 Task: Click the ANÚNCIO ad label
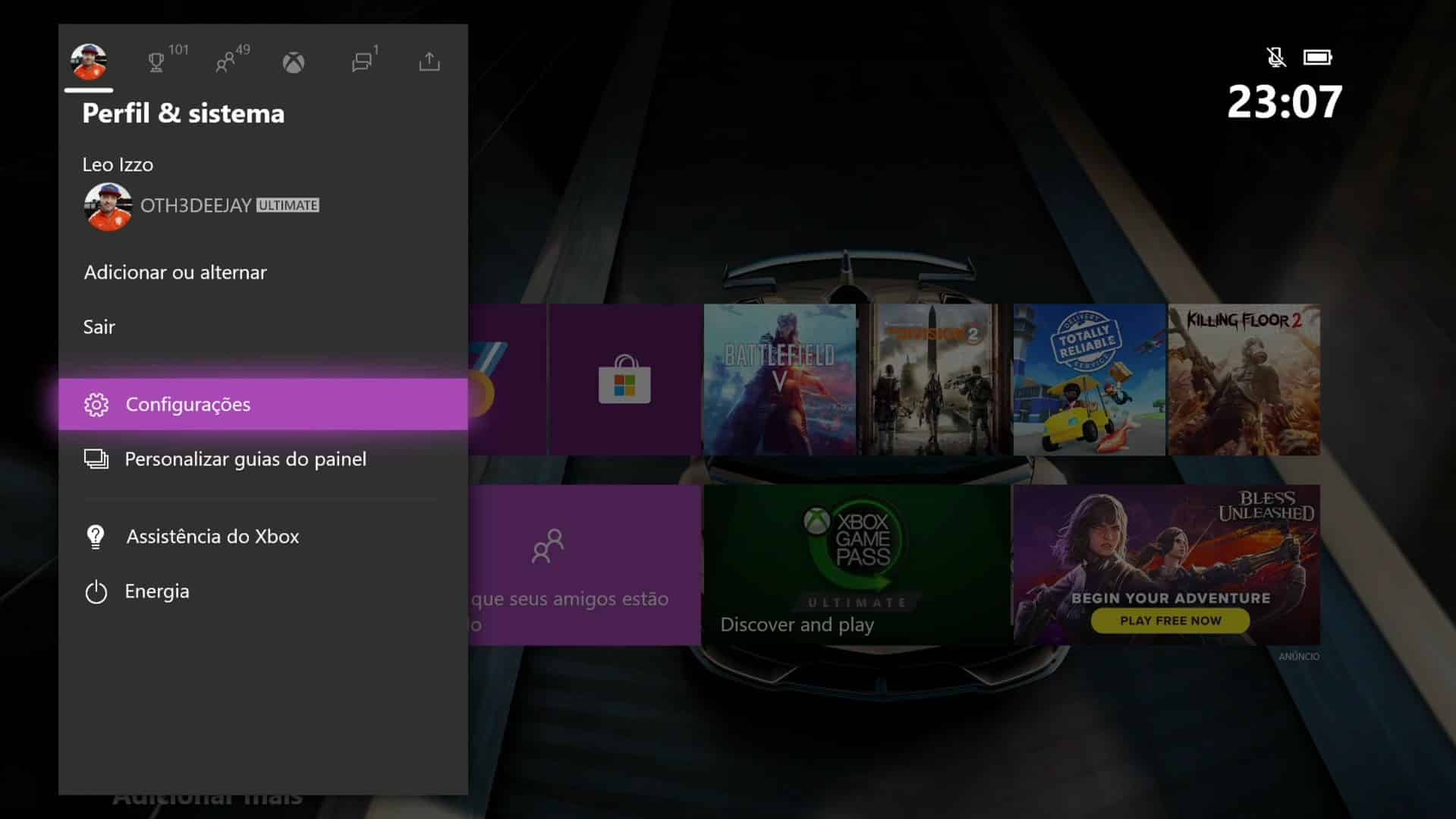tap(1299, 657)
